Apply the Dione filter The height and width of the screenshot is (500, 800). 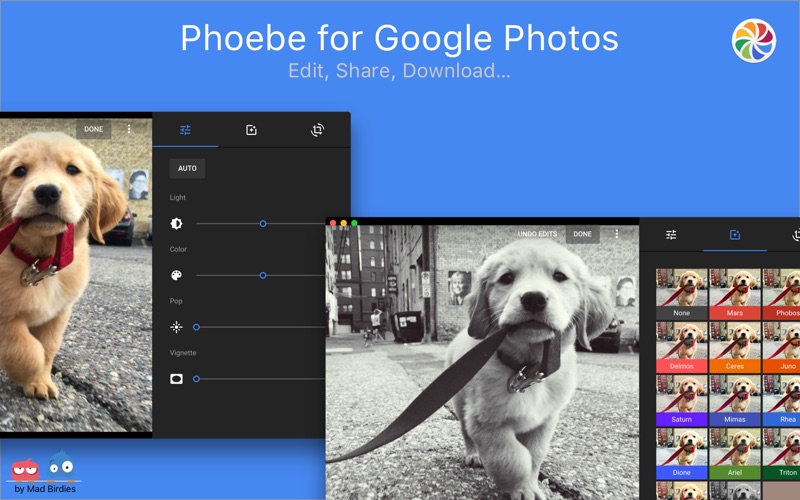681,454
